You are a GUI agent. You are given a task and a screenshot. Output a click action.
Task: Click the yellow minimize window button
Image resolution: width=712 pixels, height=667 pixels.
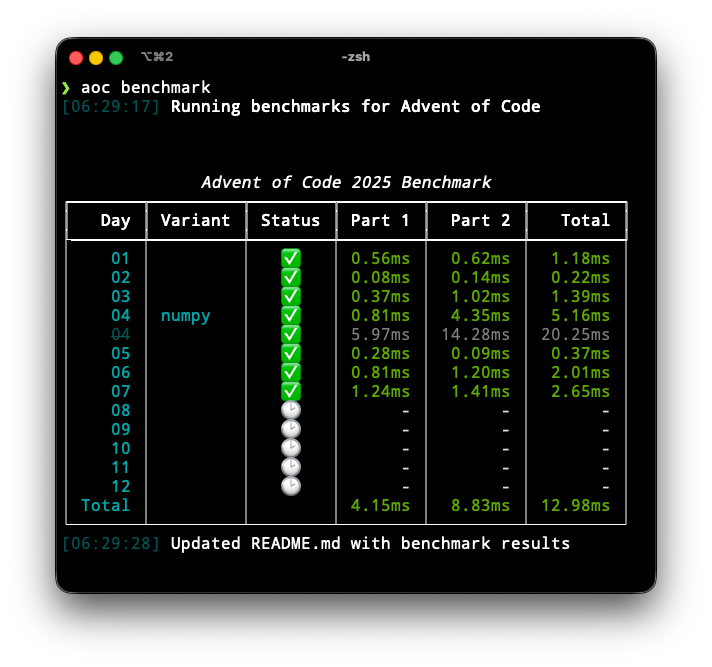click(96, 58)
